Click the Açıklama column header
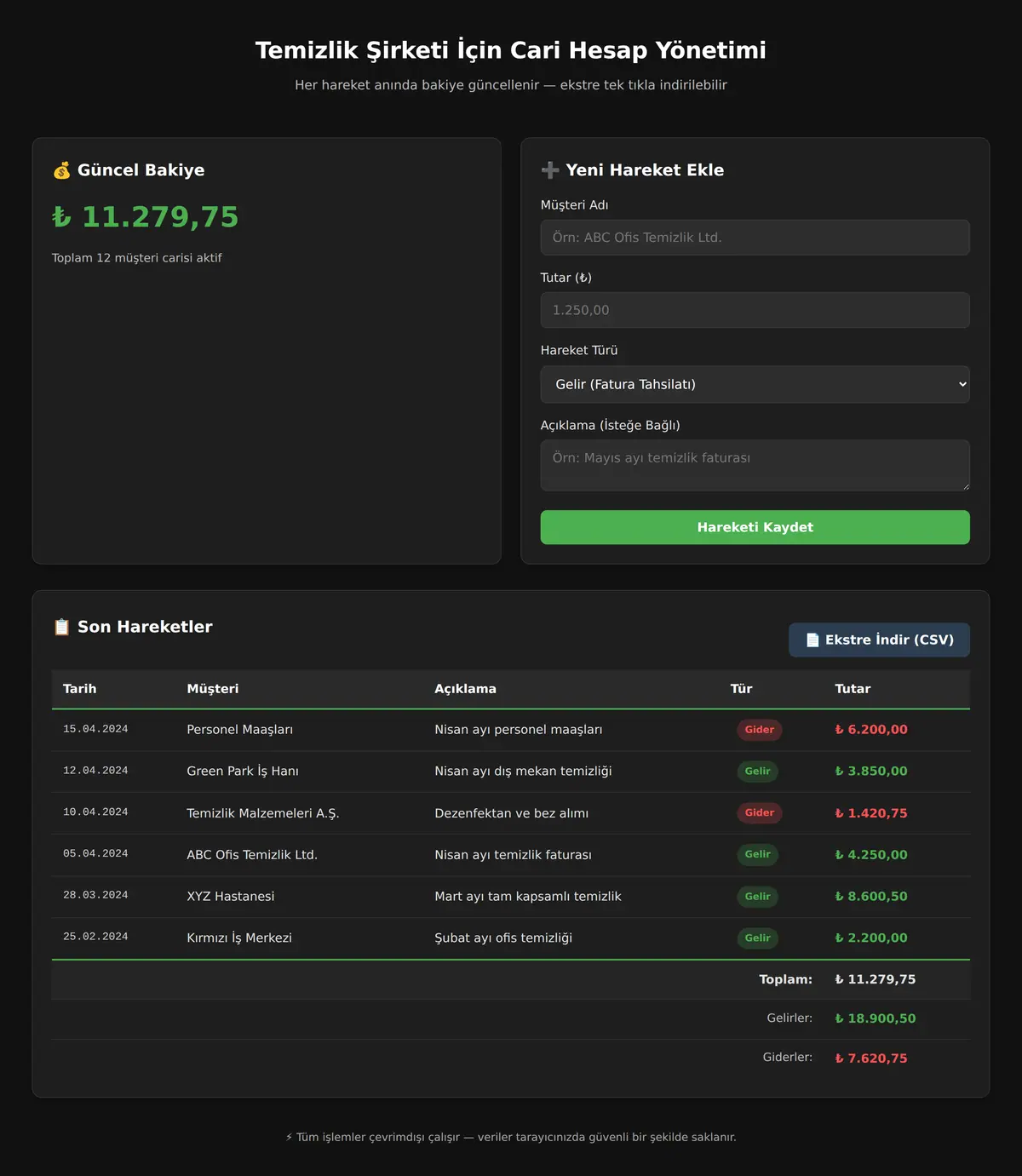The image size is (1022, 1176). click(465, 689)
